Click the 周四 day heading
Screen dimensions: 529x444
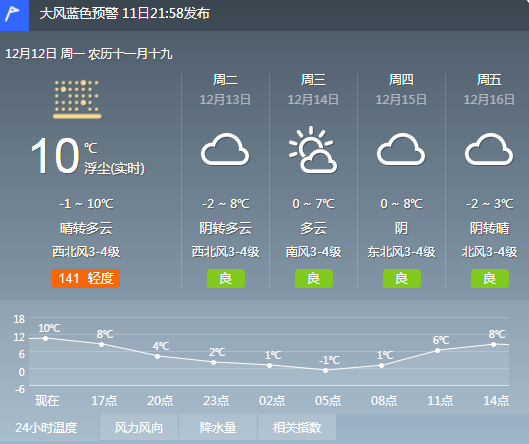point(401,80)
